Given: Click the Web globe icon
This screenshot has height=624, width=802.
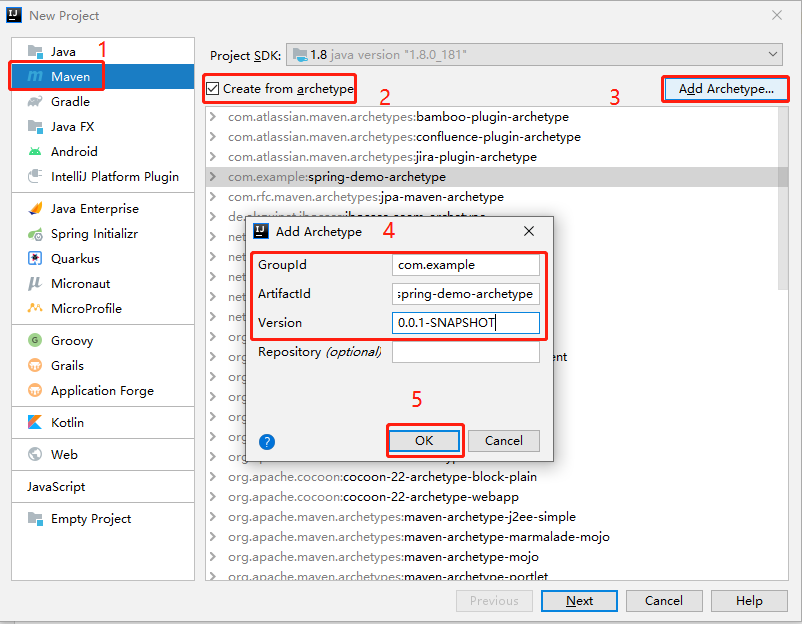Looking at the screenshot, I should [35, 454].
